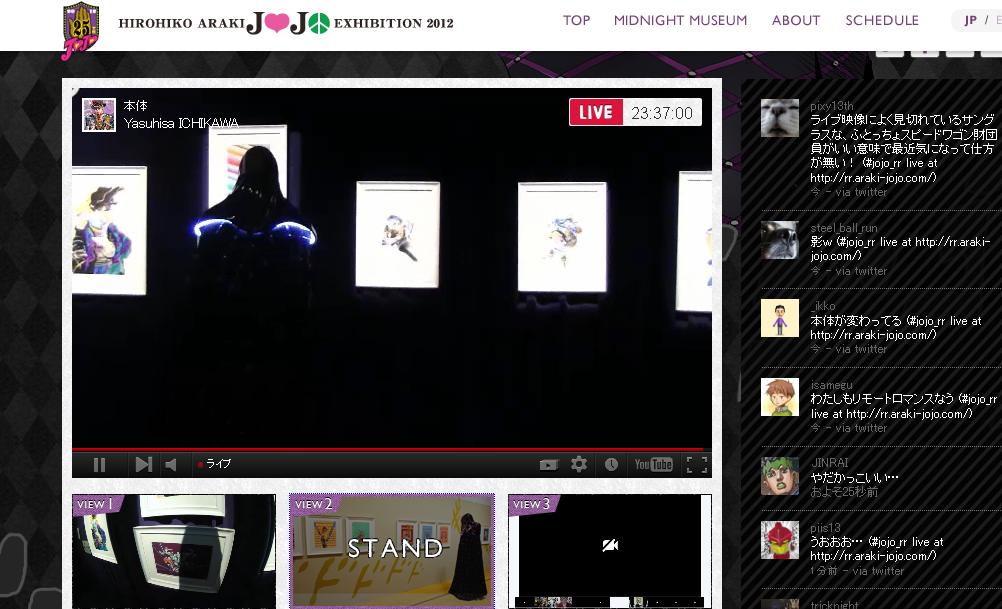Click '1分前 - via twitter' under piis13's tweet

857,571
